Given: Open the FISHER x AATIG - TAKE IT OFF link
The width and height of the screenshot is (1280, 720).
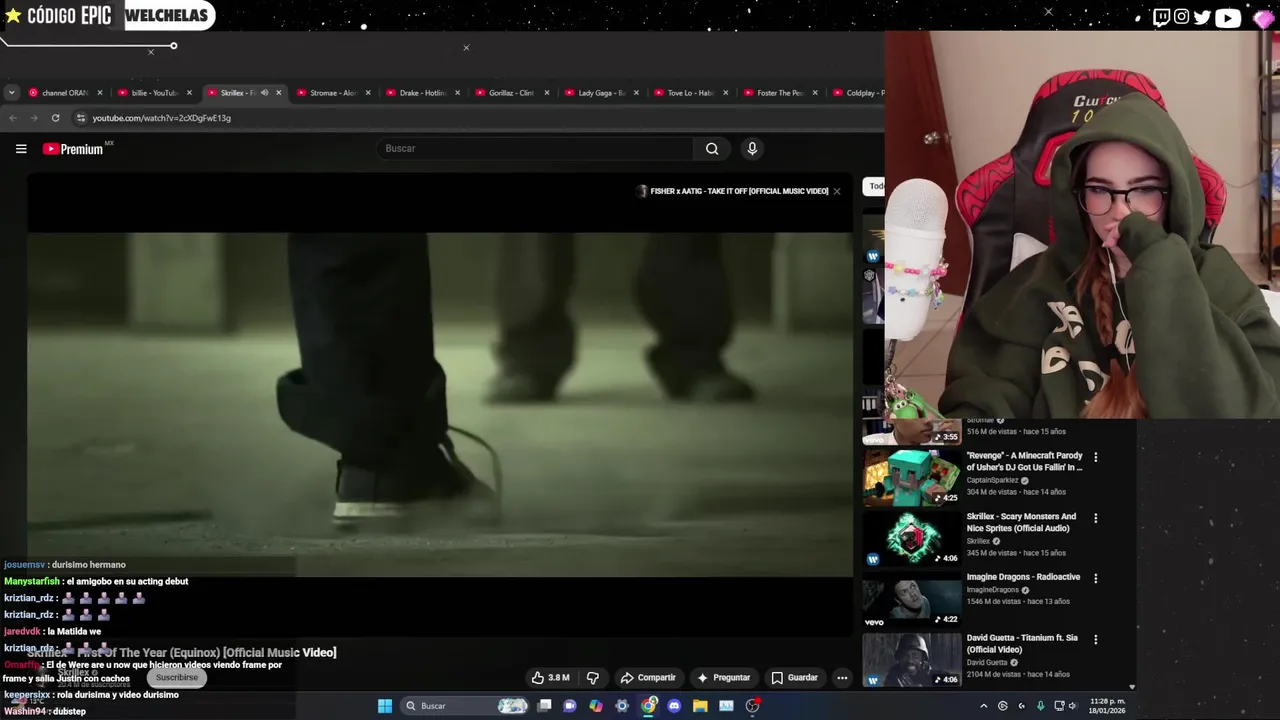Looking at the screenshot, I should 739,191.
